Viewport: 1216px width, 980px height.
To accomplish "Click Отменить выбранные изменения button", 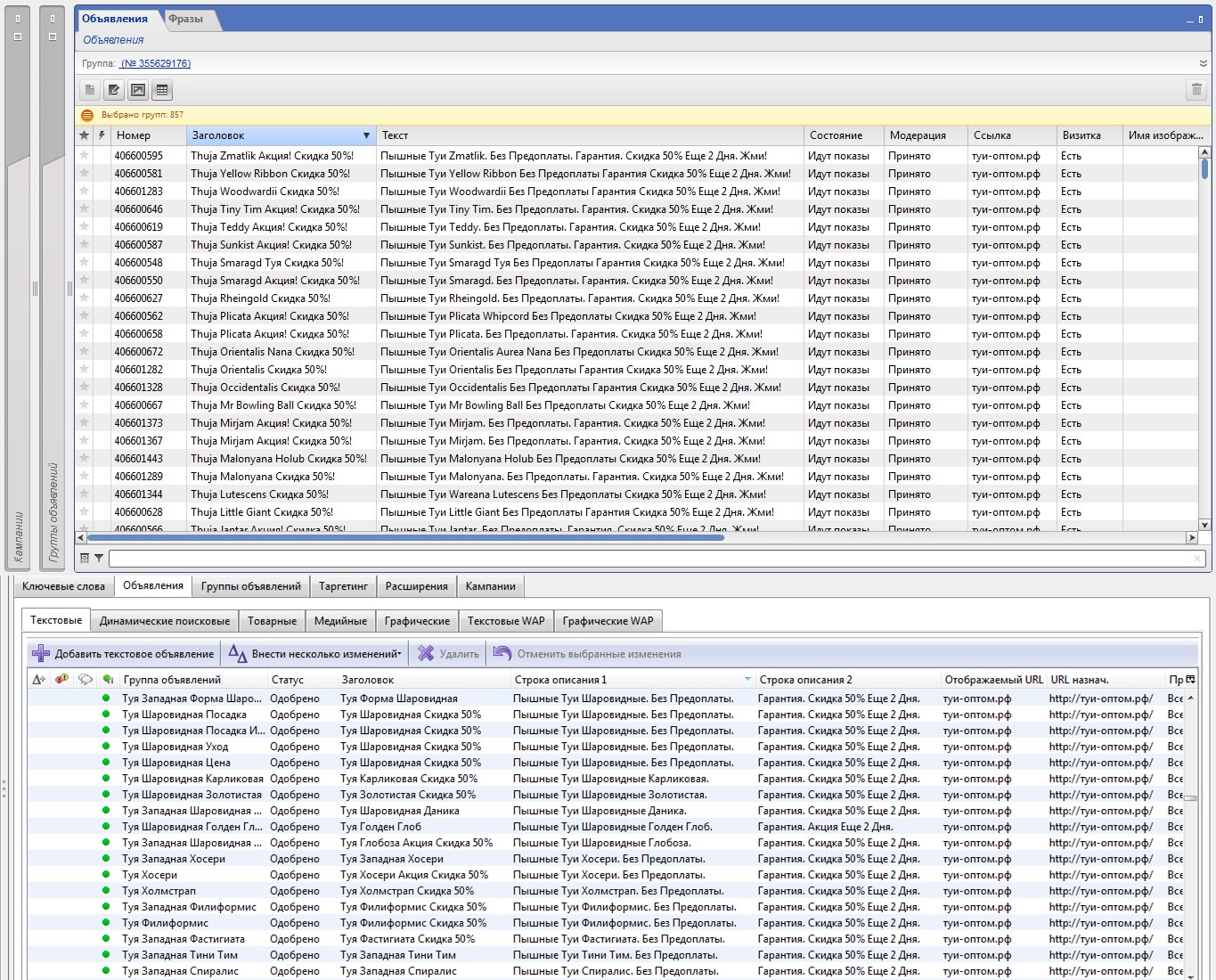I will tap(588, 654).
